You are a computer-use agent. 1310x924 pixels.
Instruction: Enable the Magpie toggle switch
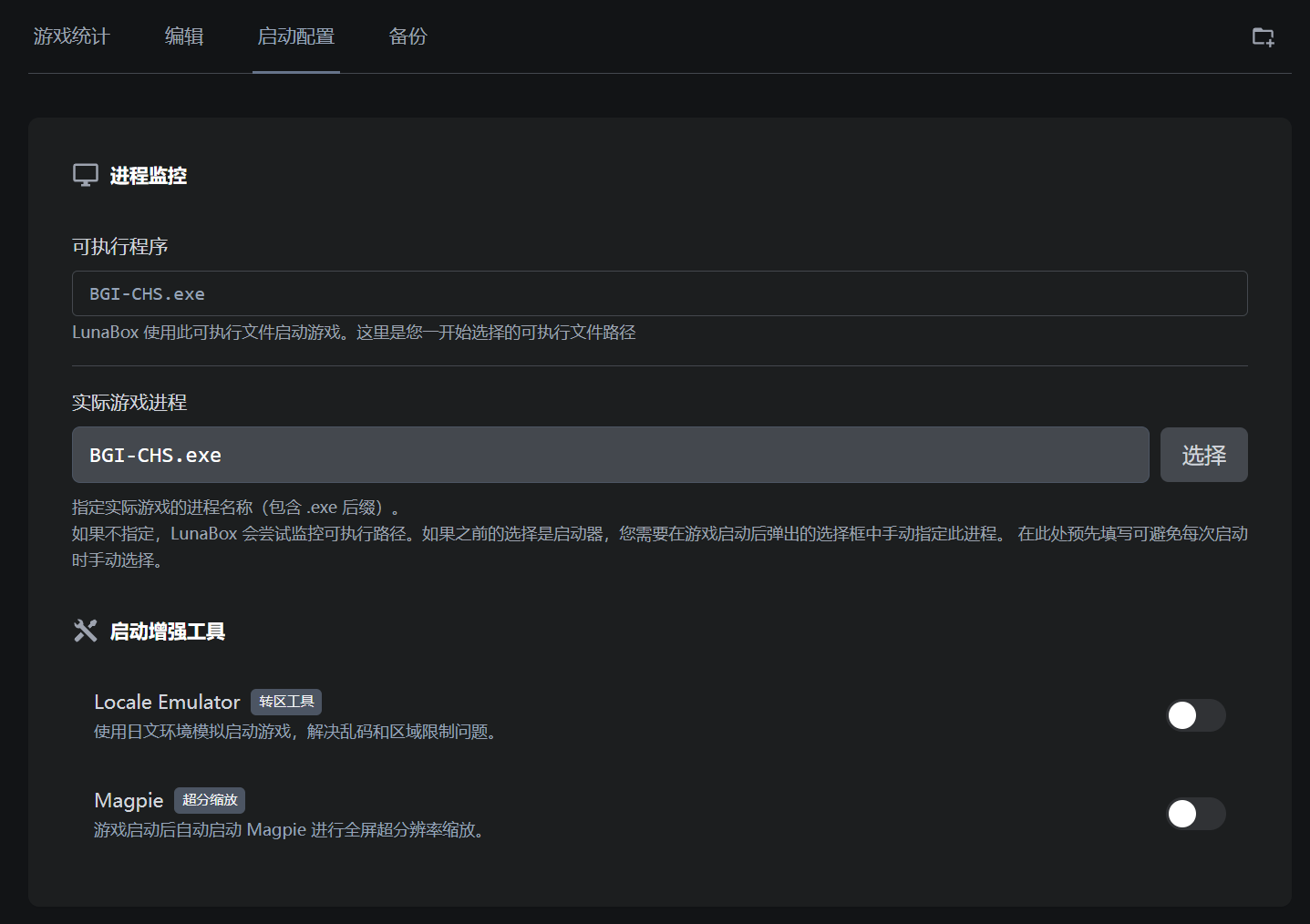pos(1196,814)
